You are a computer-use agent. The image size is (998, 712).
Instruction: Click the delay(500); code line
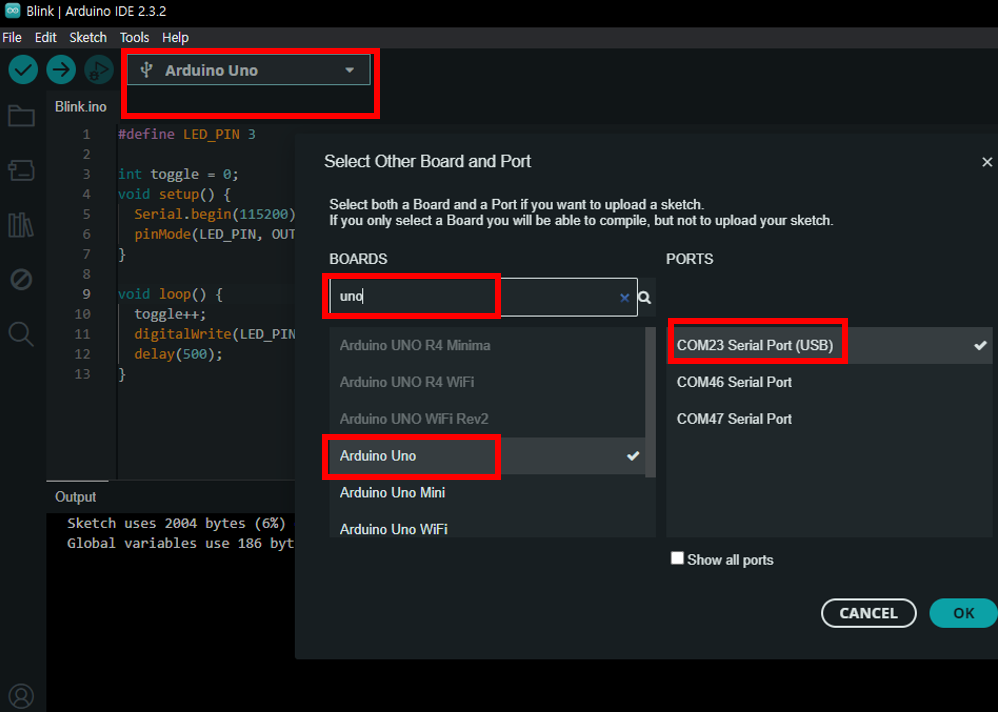179,354
